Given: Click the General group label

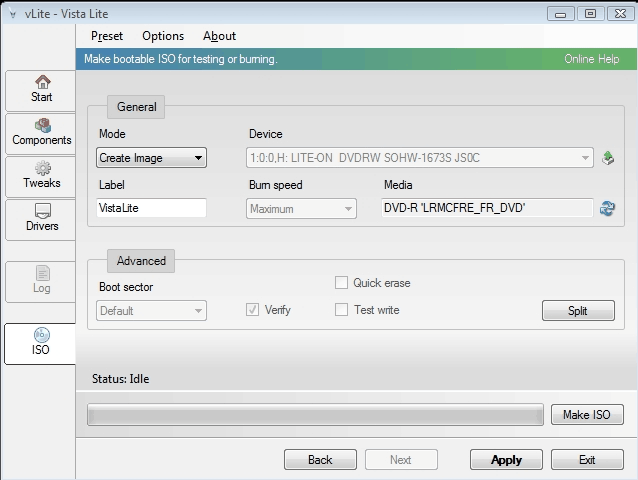Looking at the screenshot, I should coord(136,107).
